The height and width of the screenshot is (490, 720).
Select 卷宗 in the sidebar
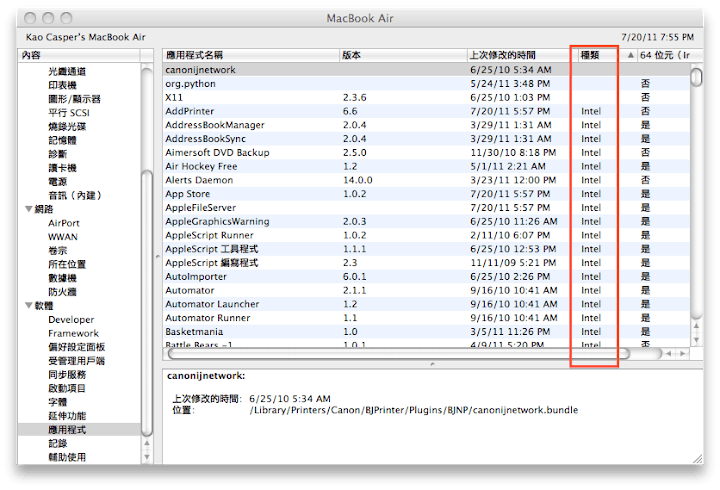(x=57, y=251)
